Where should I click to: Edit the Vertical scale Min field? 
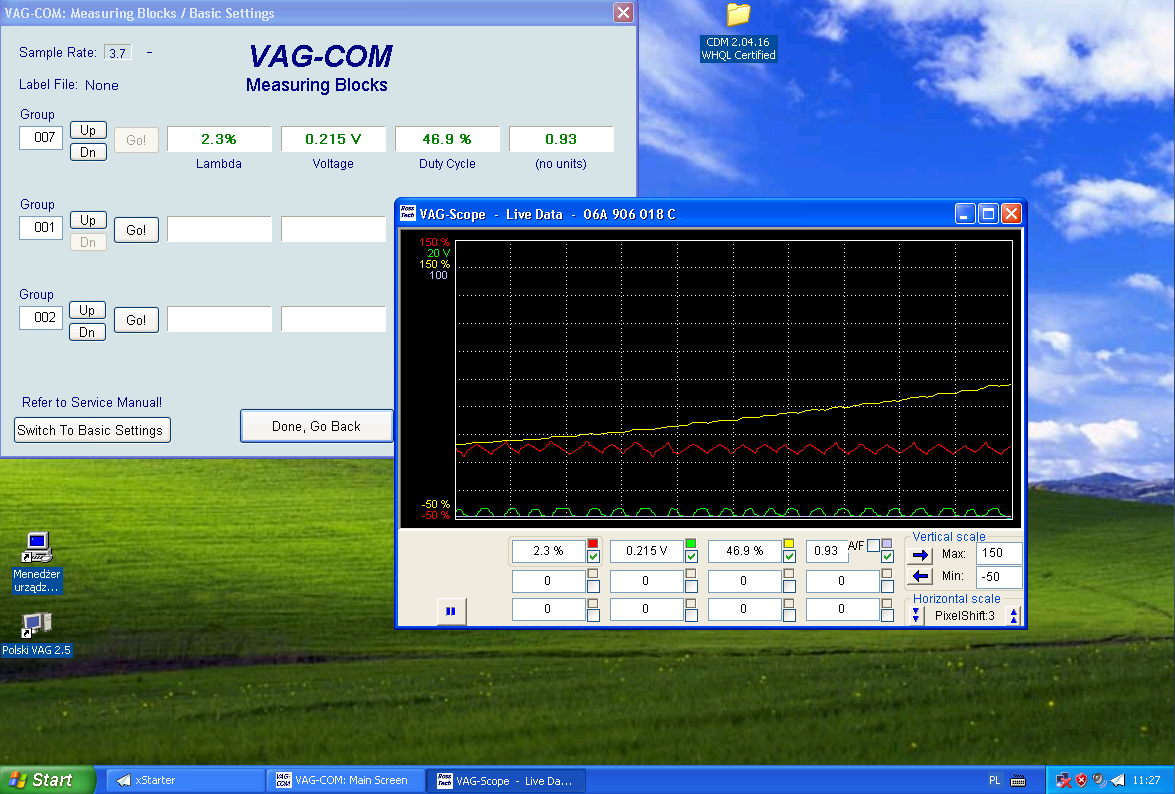999,577
